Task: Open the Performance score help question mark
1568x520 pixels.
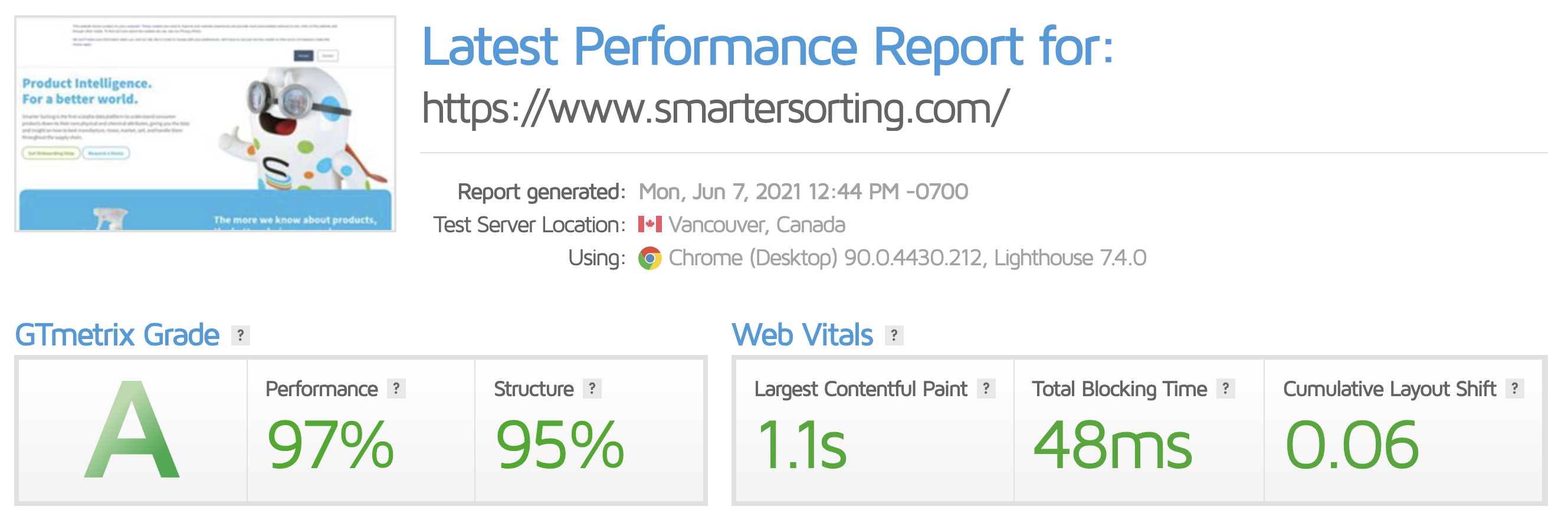Action: [x=396, y=389]
